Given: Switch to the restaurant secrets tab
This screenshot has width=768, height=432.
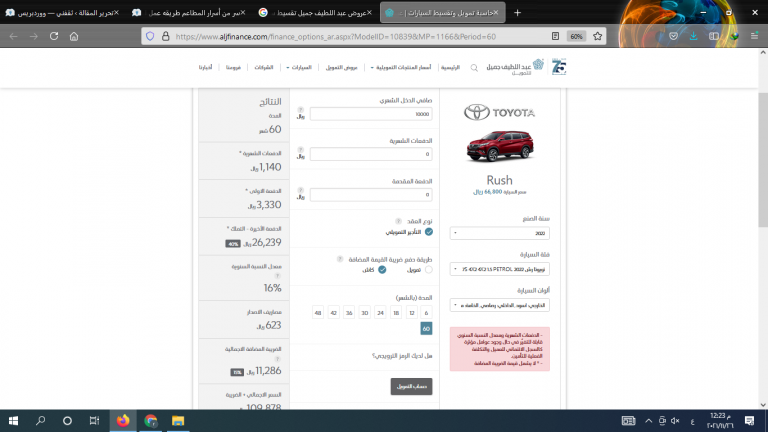Looking at the screenshot, I should click(189, 13).
